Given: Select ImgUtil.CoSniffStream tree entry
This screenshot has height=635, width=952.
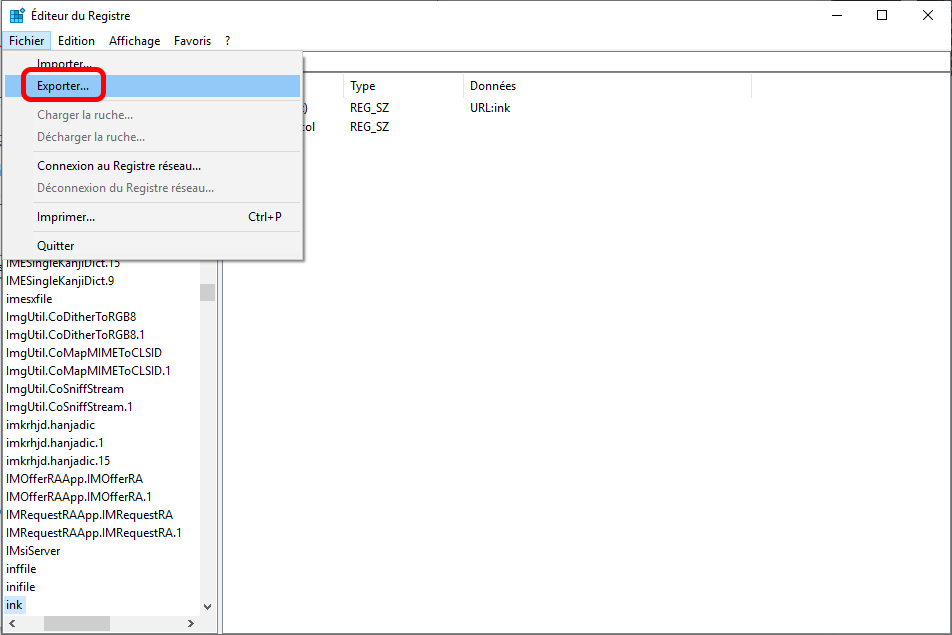Looking at the screenshot, I should (x=65, y=389).
